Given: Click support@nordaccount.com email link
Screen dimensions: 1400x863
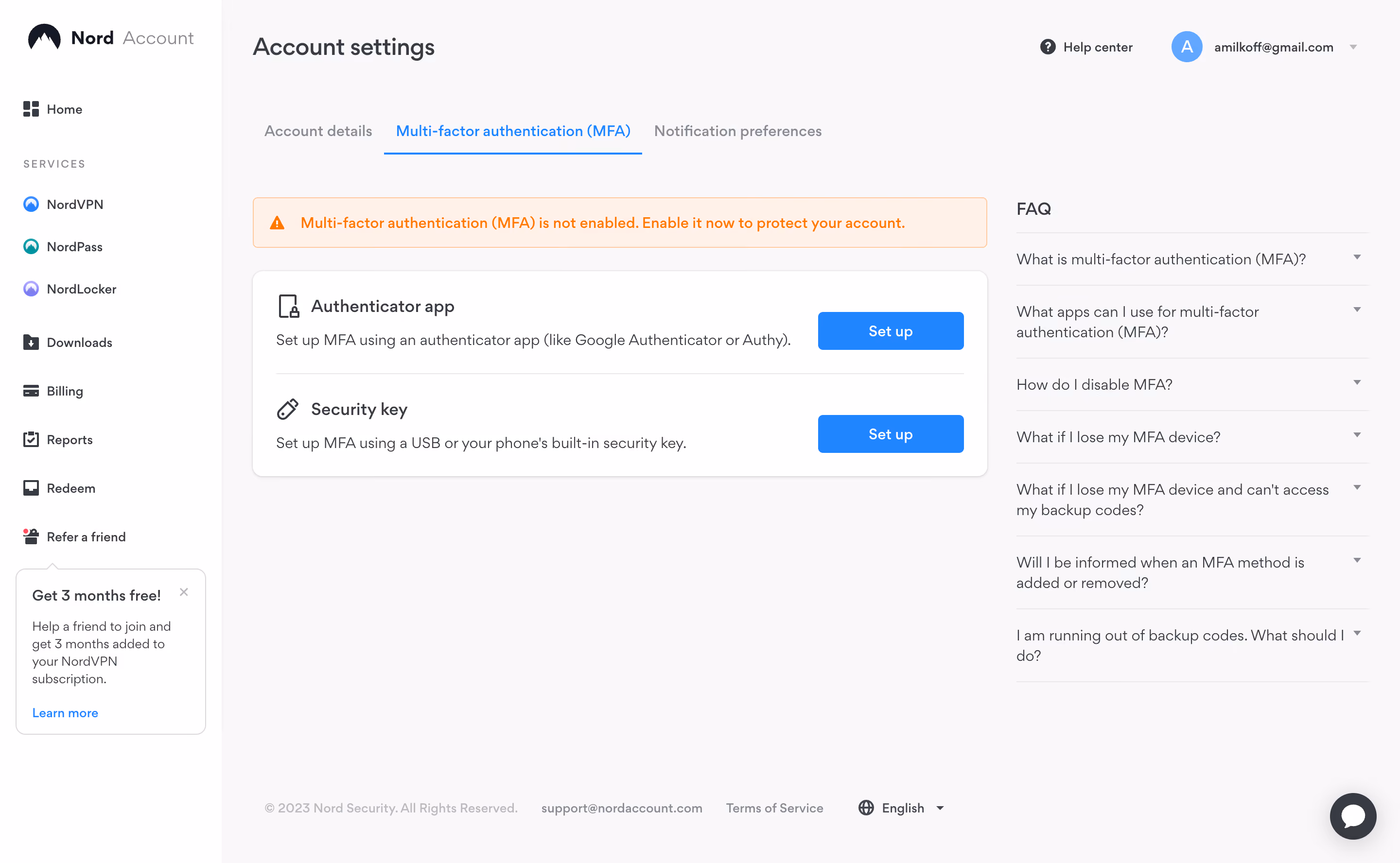Looking at the screenshot, I should tap(622, 808).
